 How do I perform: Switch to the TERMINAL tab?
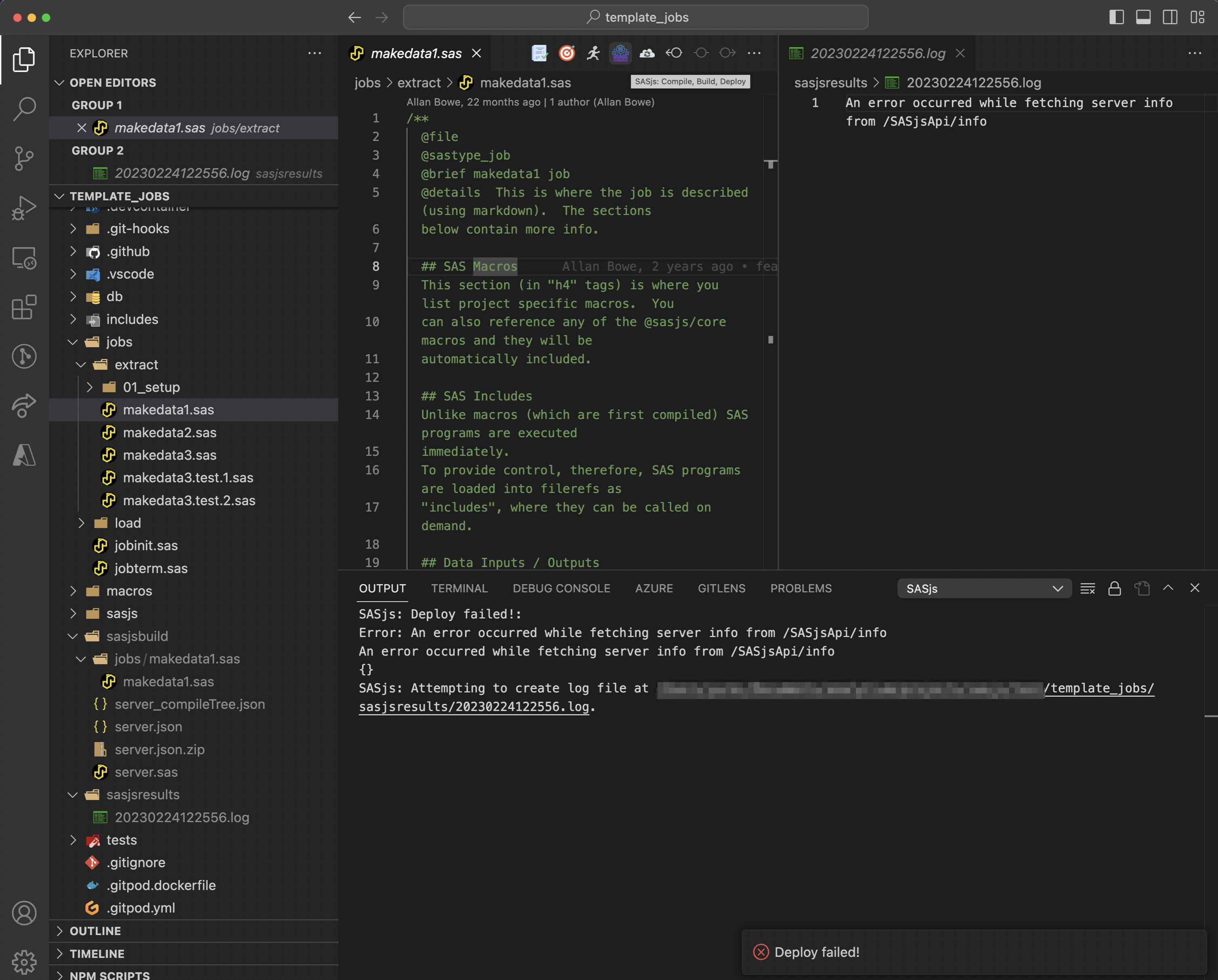pyautogui.click(x=459, y=589)
